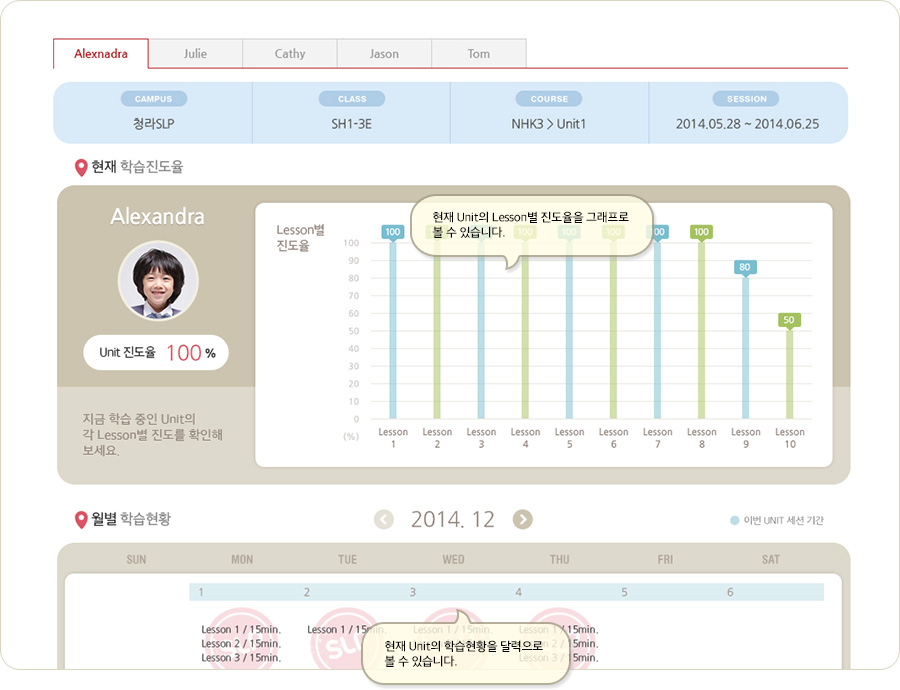
Task: Click the month heading 2014. 12
Action: coord(453,520)
